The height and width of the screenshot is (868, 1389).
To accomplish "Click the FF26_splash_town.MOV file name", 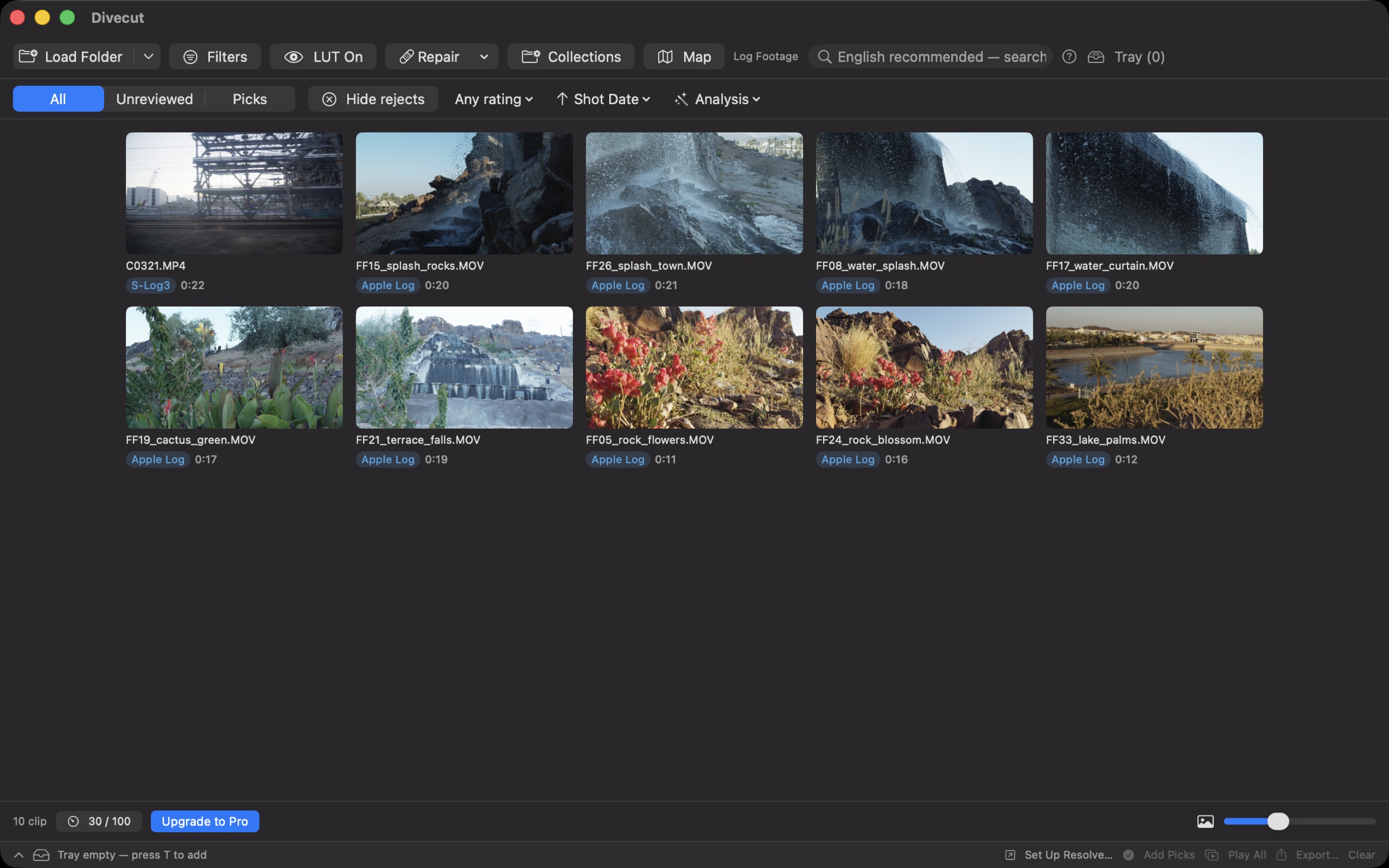I will 648,266.
